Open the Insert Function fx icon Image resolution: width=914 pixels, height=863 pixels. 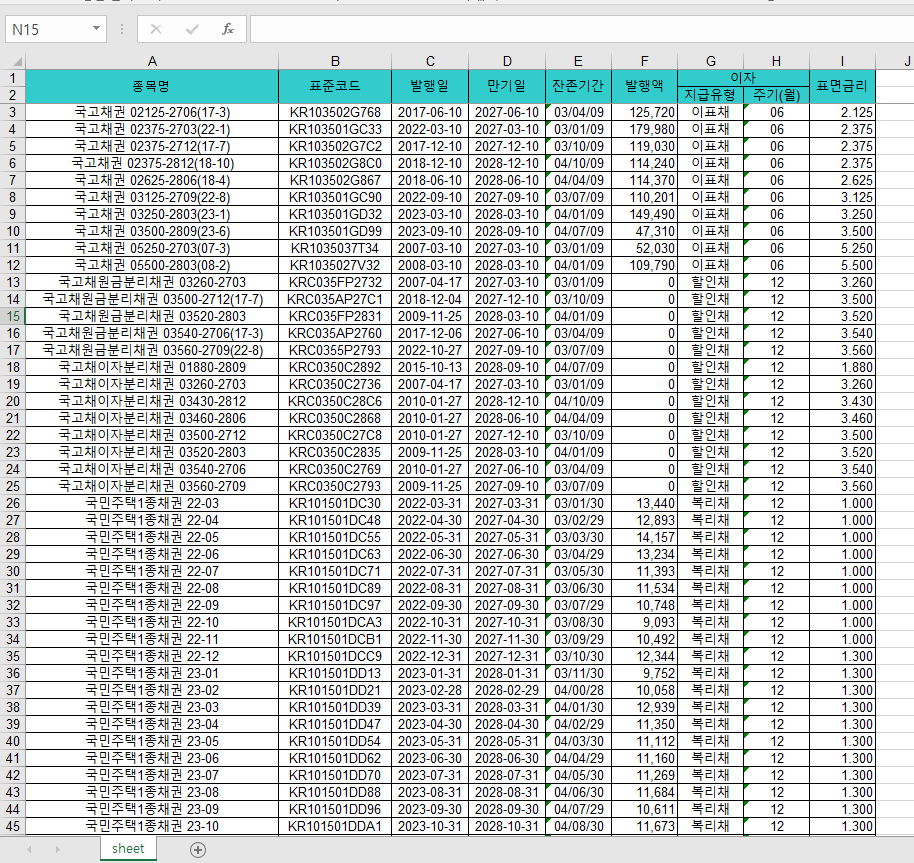pyautogui.click(x=228, y=29)
